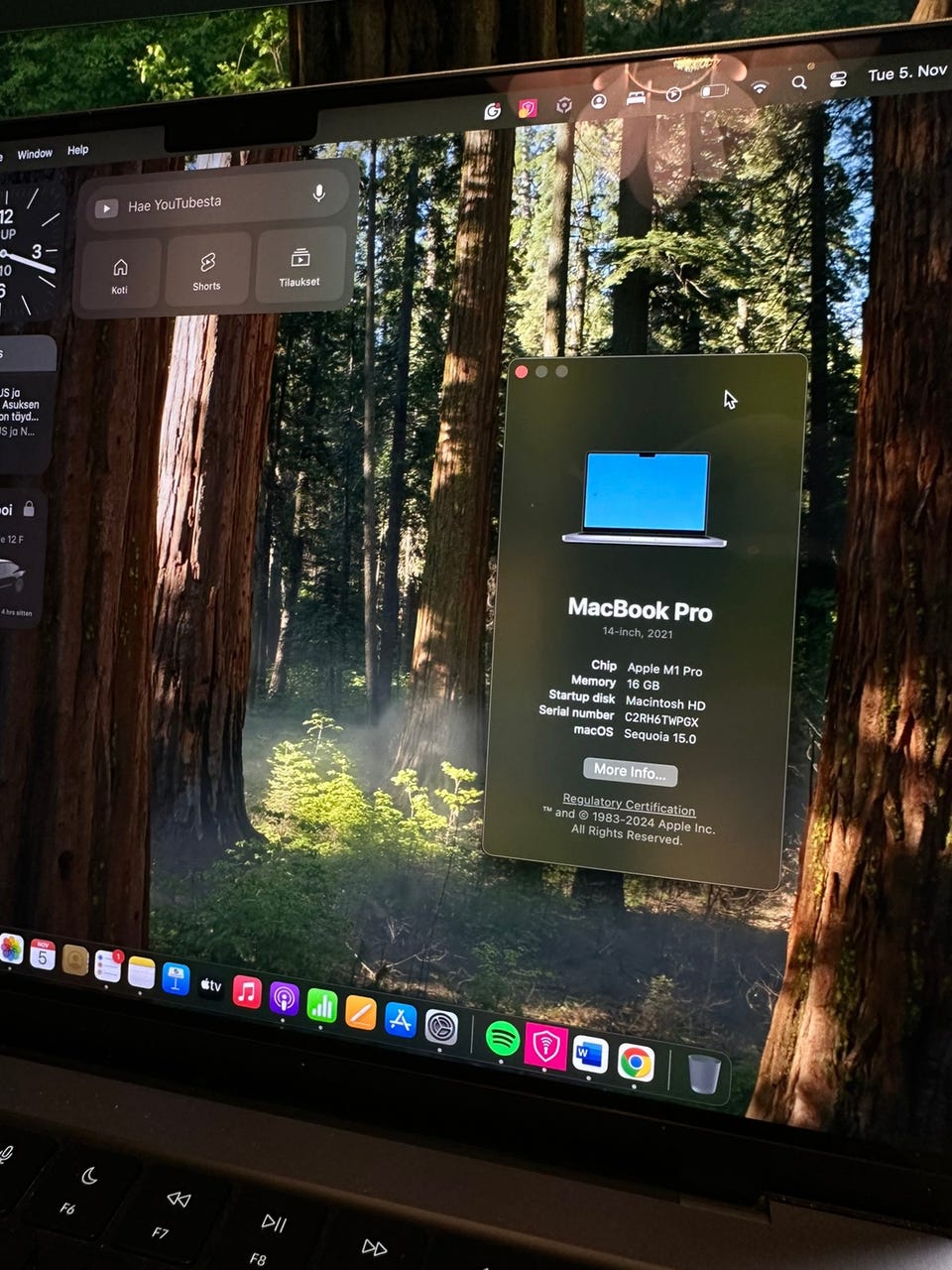
Task: Open the Apple TV app
Action: pos(211,985)
